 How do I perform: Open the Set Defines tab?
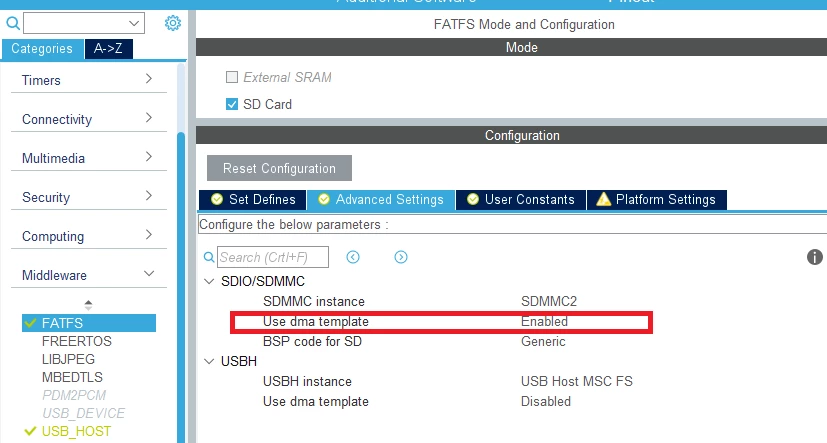253,199
